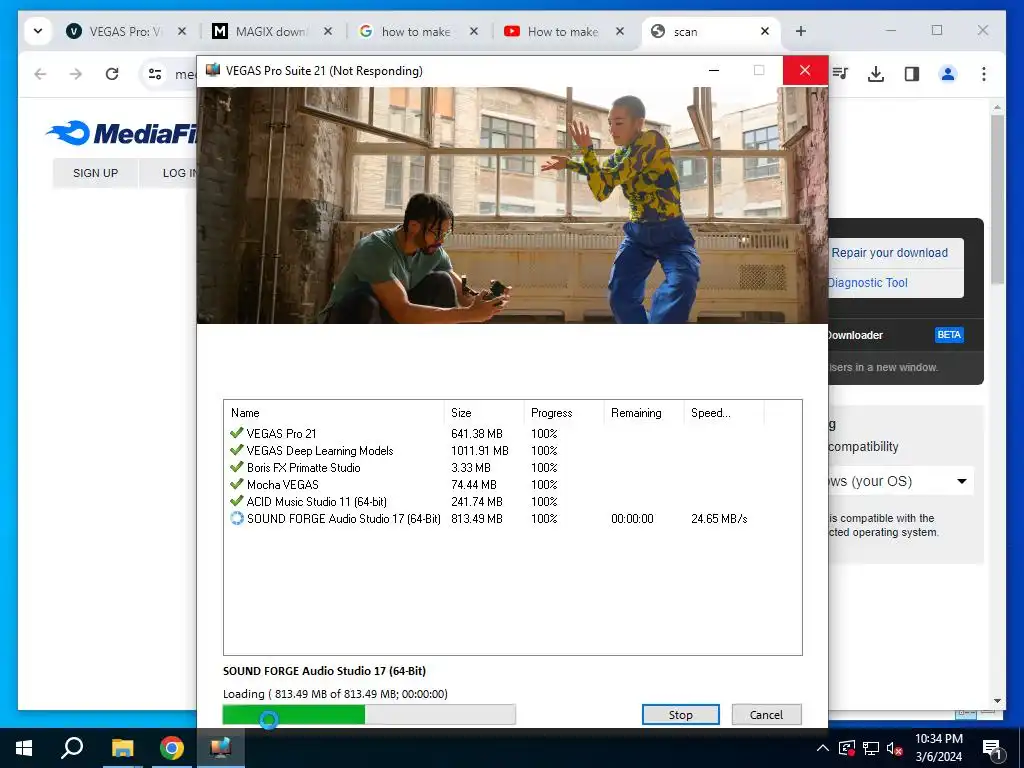Image resolution: width=1024 pixels, height=768 pixels.
Task: Click the Speed column header
Action: tap(724, 413)
